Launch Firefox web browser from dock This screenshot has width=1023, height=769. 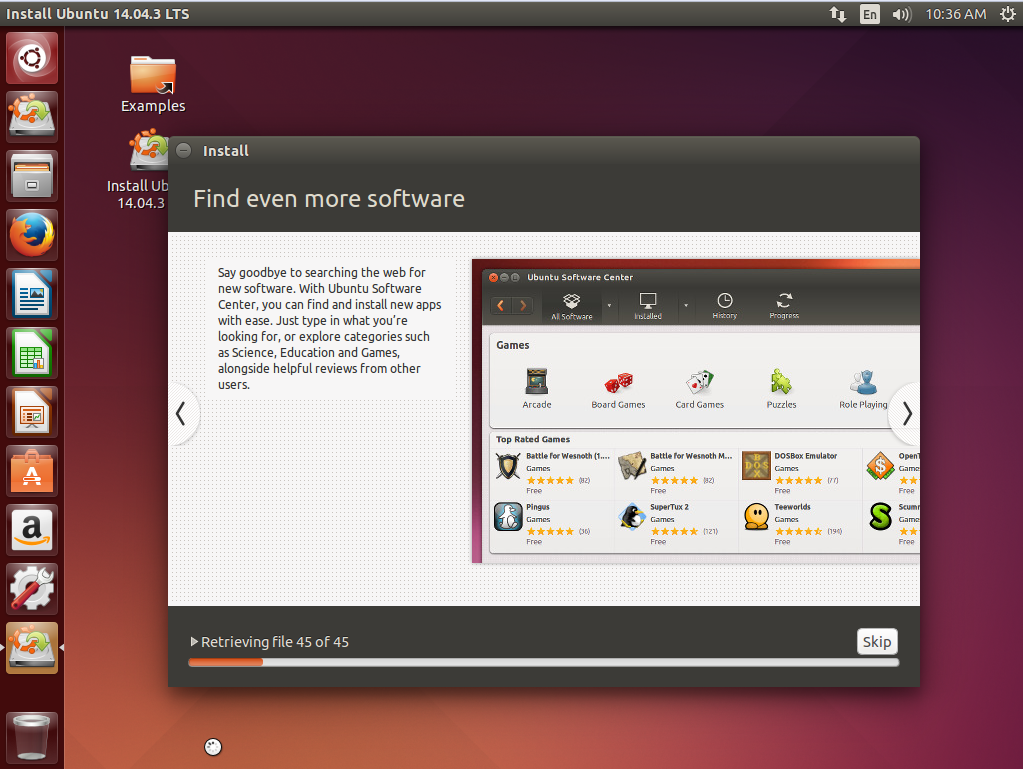[32, 235]
